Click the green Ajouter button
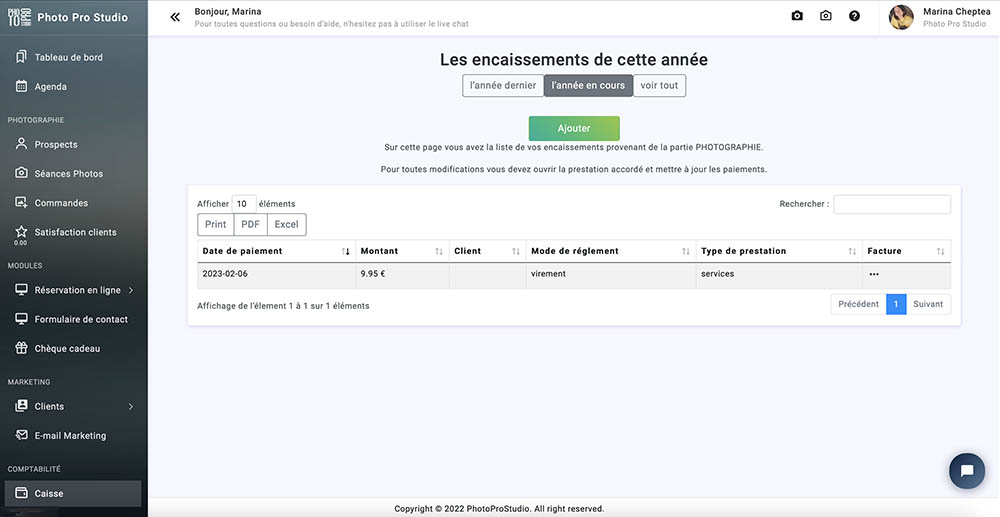Screen dimensions: 1000x517 tap(574, 128)
